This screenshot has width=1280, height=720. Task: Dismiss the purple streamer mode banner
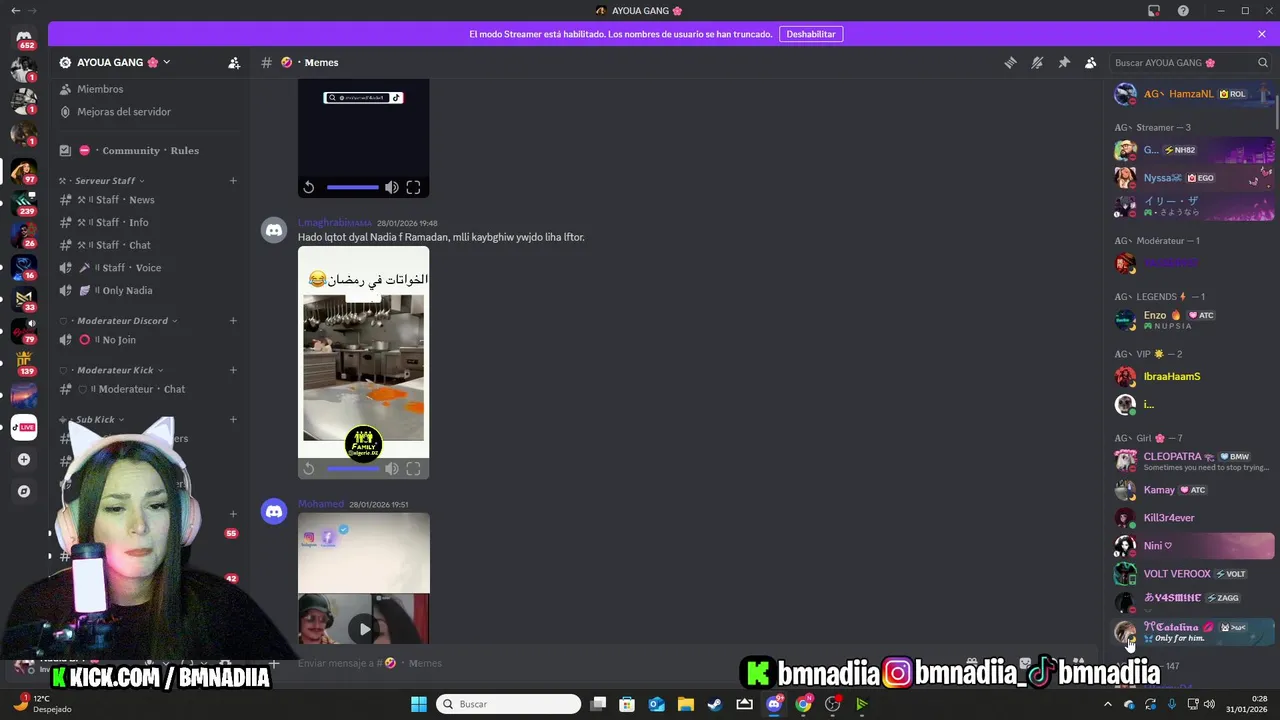[1262, 34]
